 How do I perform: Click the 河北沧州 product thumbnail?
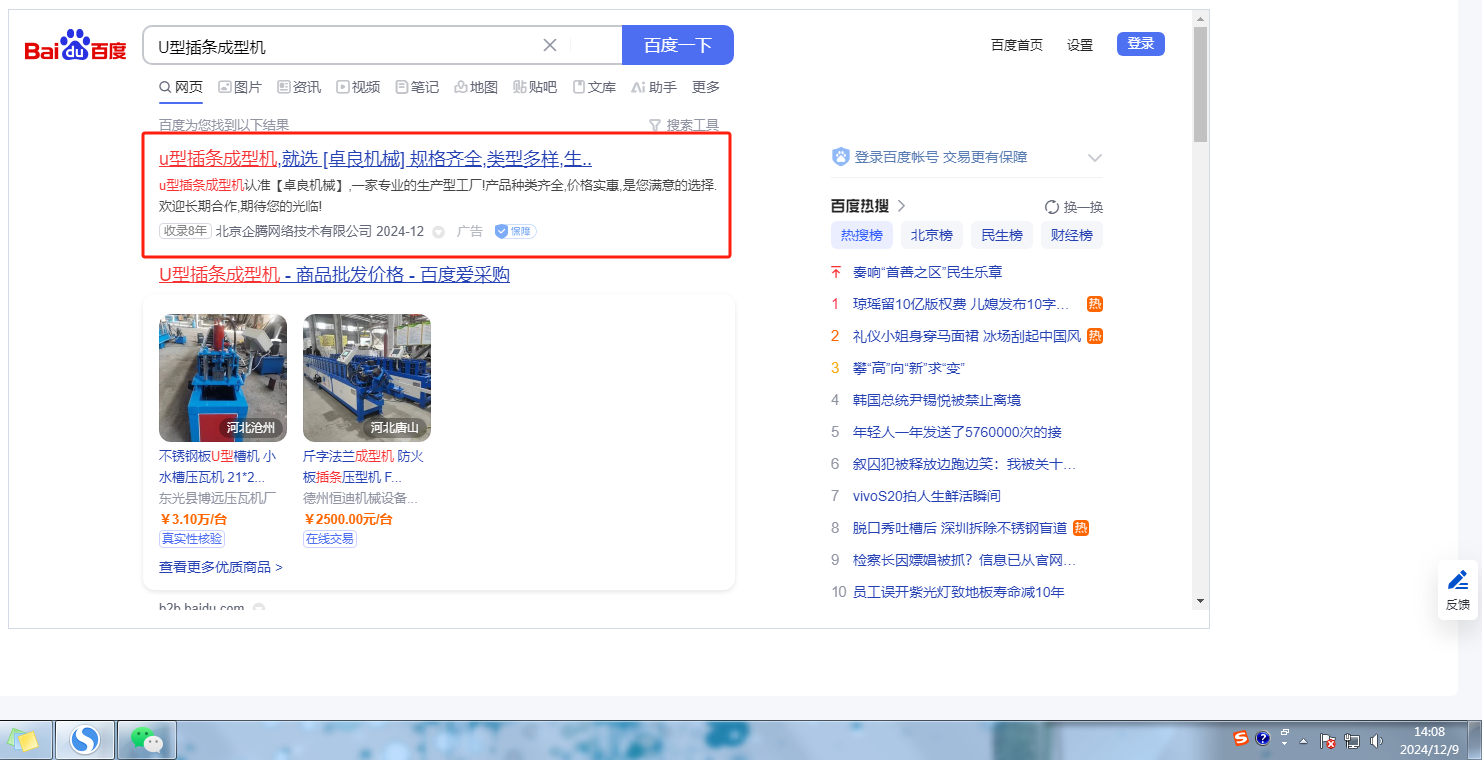[x=223, y=378]
